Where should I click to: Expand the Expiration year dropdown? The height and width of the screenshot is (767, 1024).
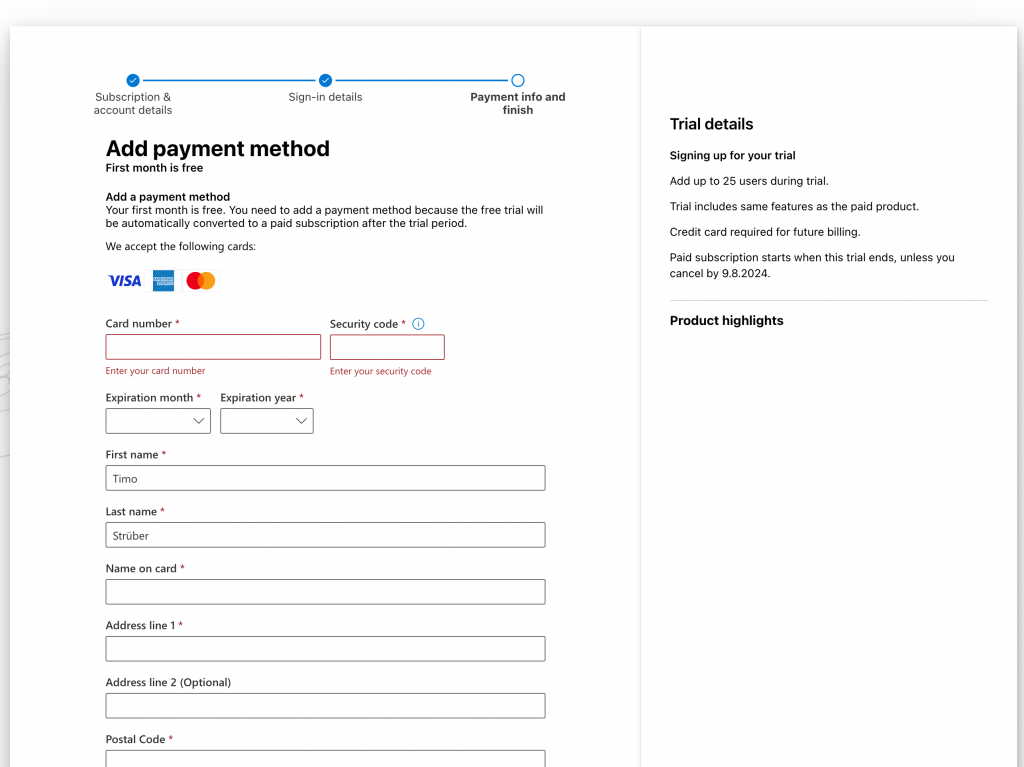point(267,421)
